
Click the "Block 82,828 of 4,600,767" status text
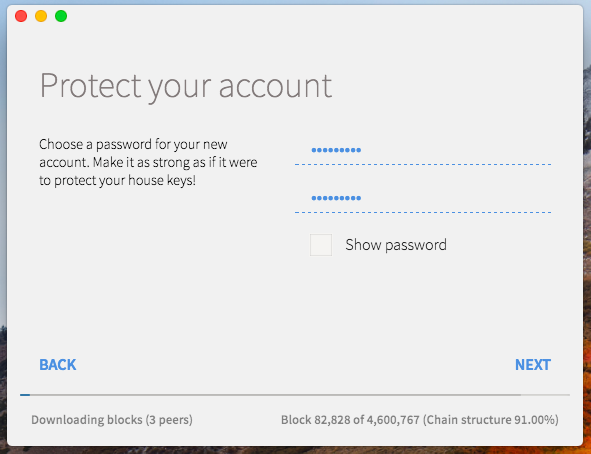[x=350, y=420]
